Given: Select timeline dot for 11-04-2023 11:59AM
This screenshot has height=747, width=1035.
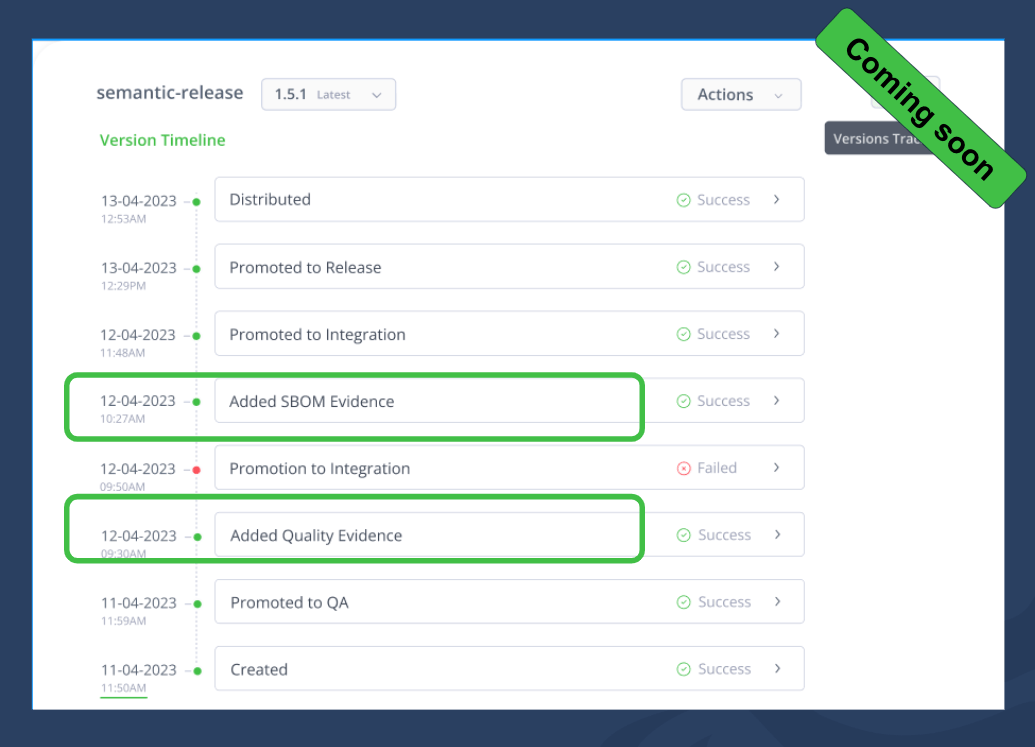Looking at the screenshot, I should 197,604.
